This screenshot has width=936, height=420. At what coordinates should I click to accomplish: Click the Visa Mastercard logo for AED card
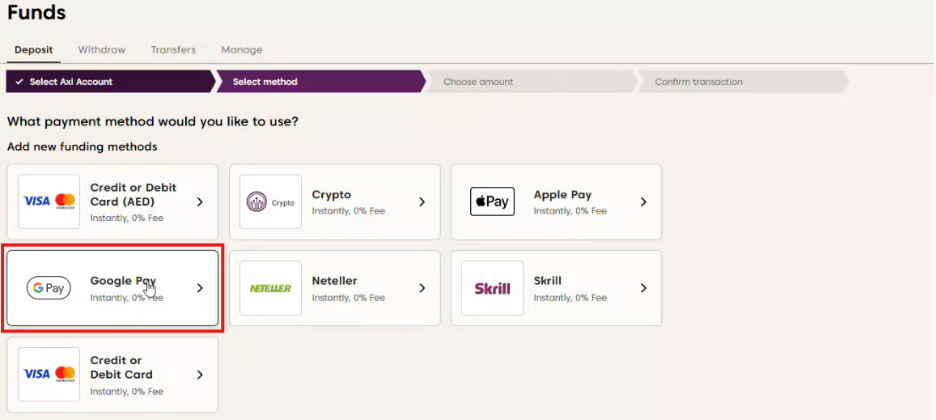coord(49,201)
